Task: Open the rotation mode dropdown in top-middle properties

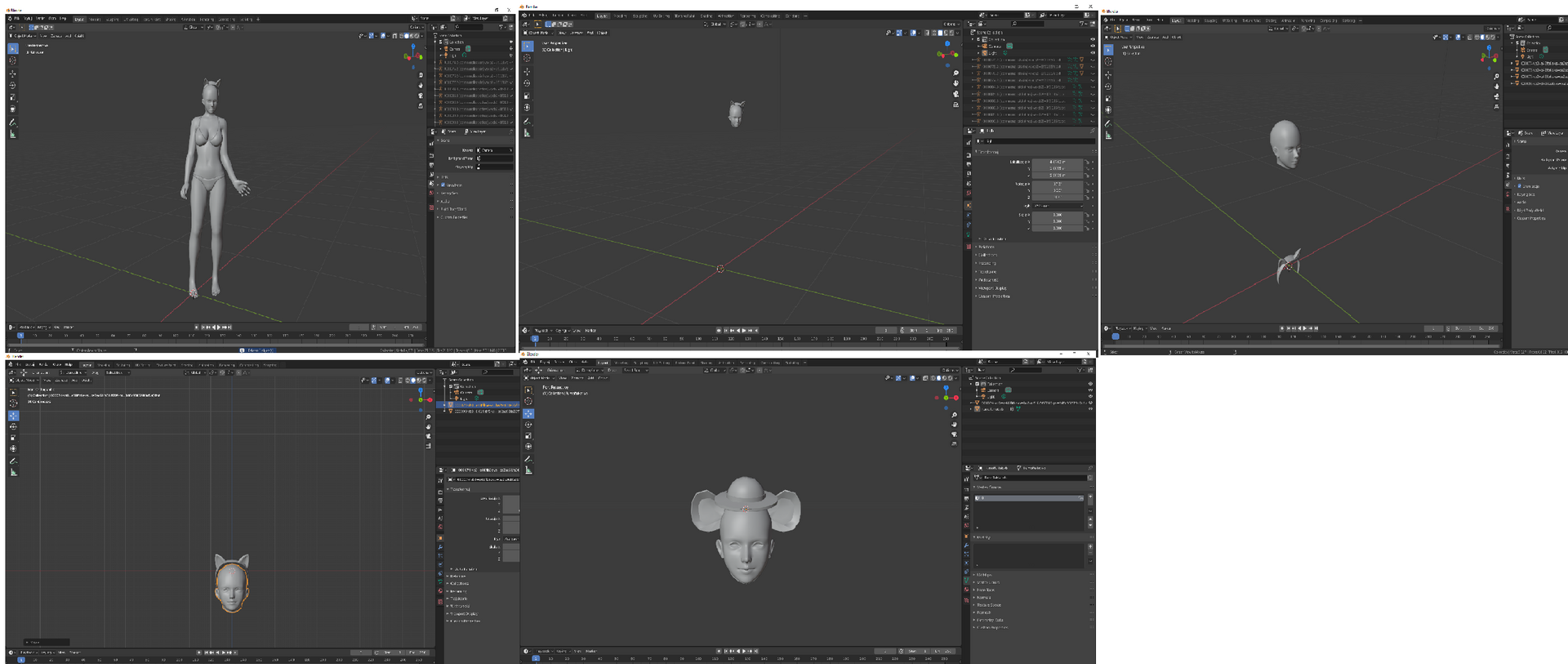Action: [x=1058, y=206]
